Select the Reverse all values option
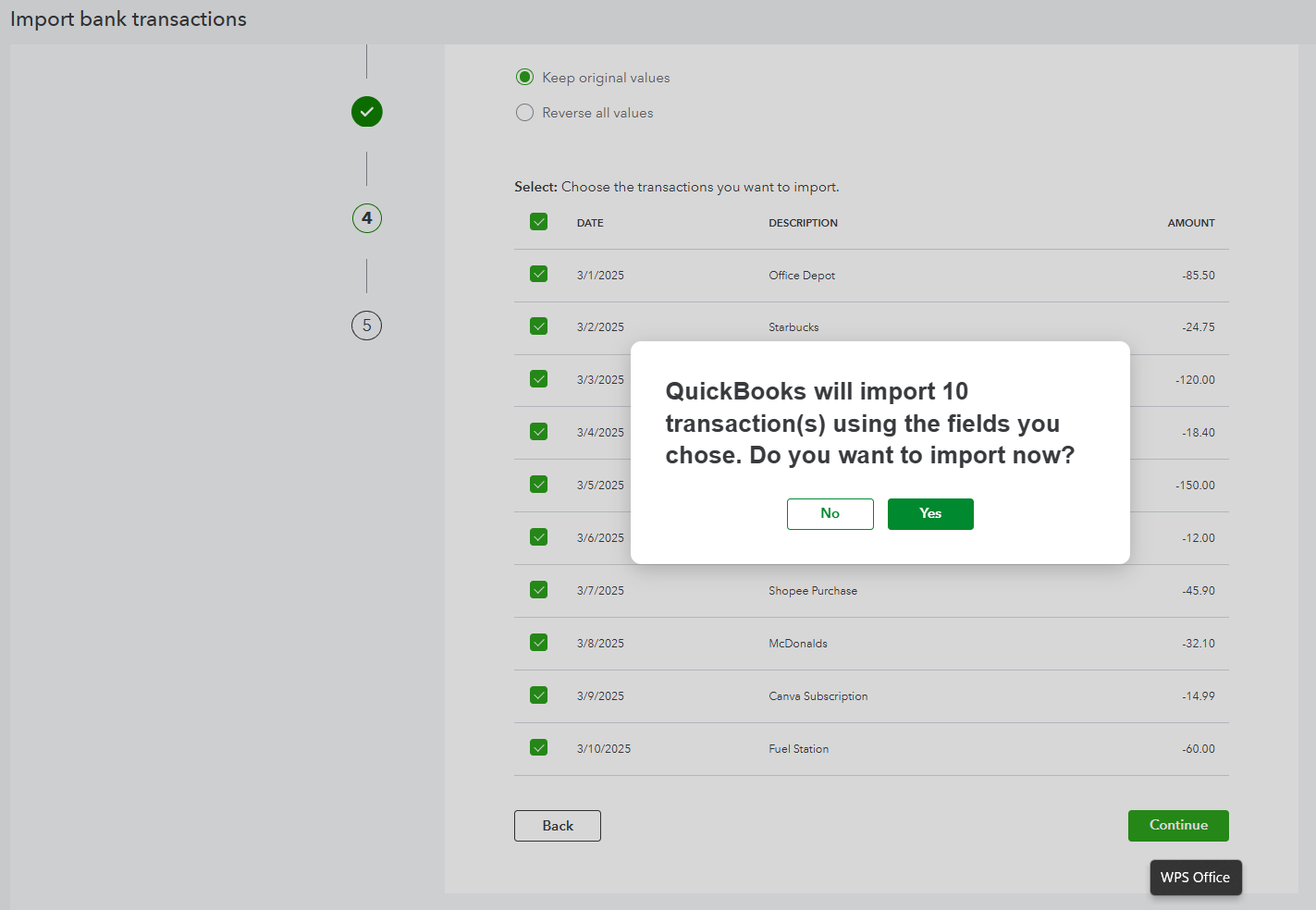This screenshot has height=910, width=1316. pyautogui.click(x=525, y=113)
